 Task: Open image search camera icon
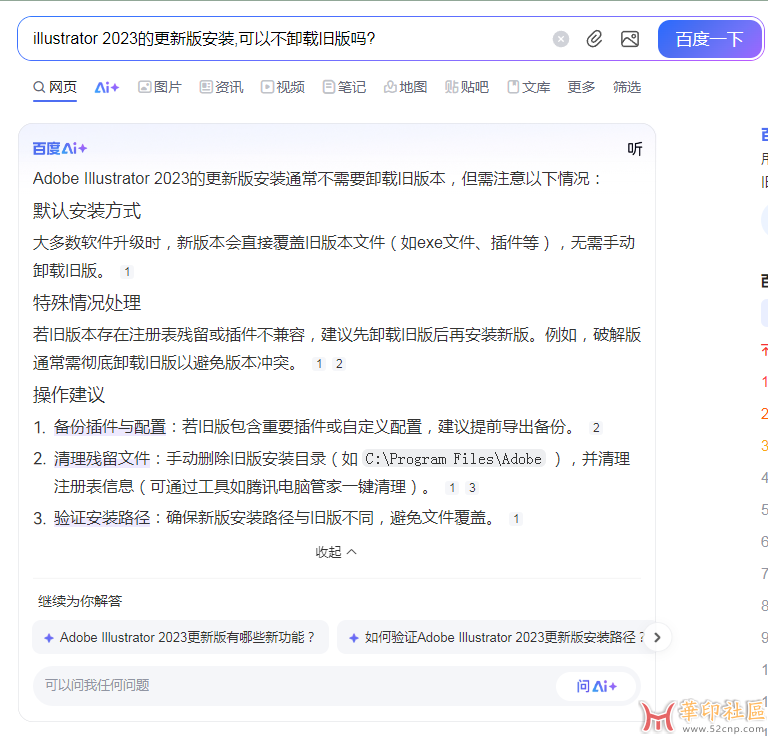629,39
